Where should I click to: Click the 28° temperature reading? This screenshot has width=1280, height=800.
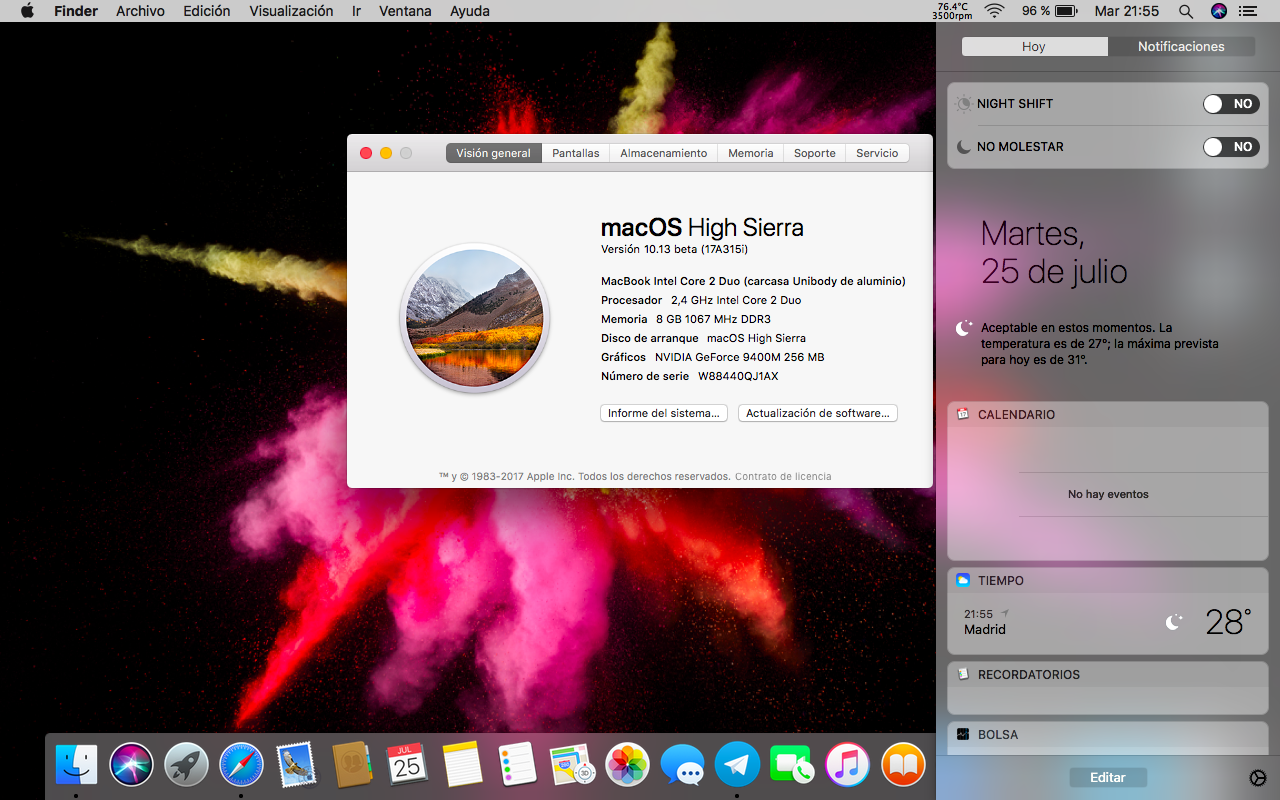1229,622
